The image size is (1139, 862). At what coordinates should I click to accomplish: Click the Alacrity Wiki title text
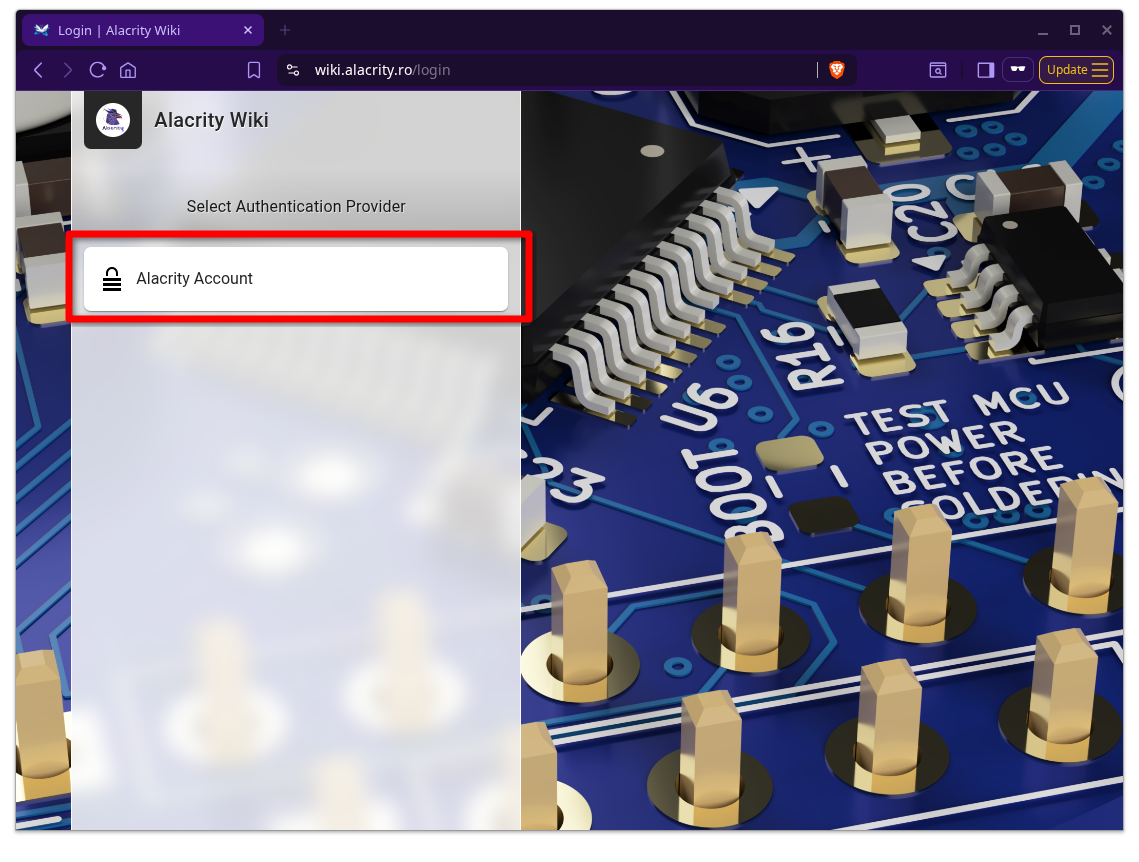211,120
